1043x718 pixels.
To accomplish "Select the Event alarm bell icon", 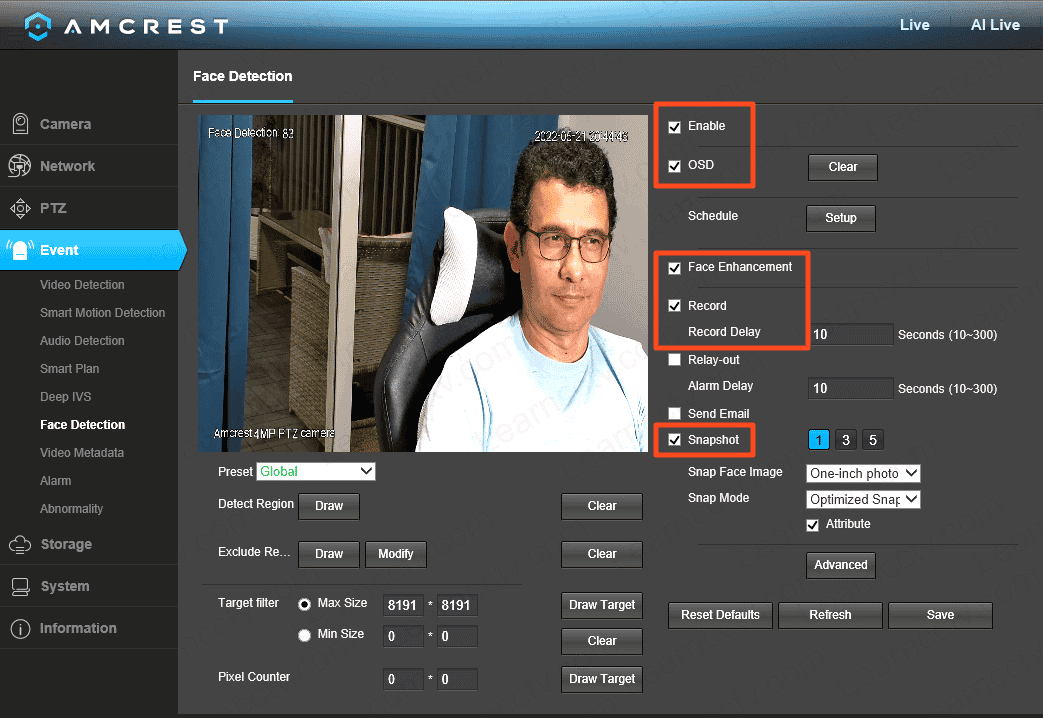I will coord(20,250).
